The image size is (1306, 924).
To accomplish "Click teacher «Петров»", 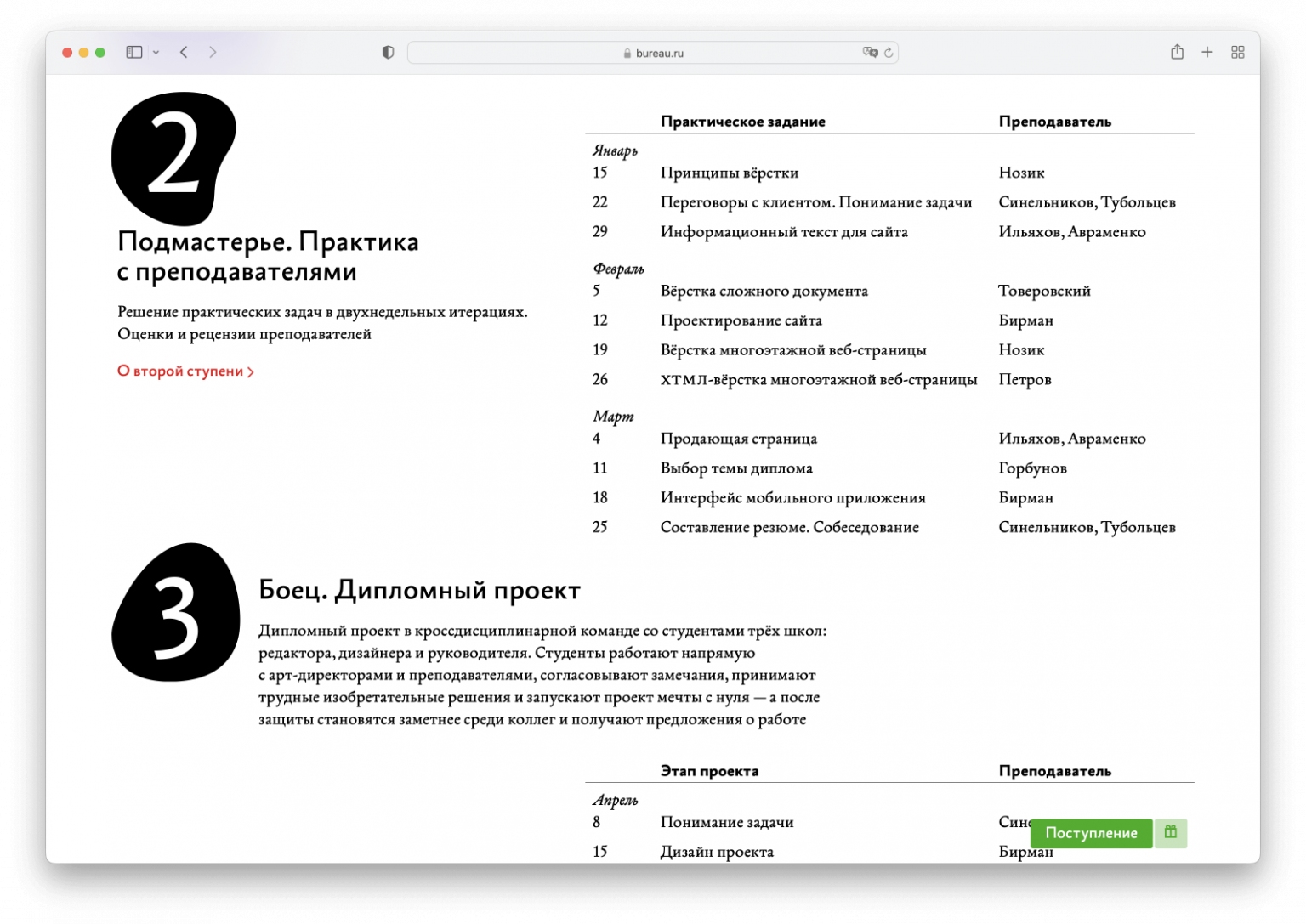I will click(x=1025, y=380).
